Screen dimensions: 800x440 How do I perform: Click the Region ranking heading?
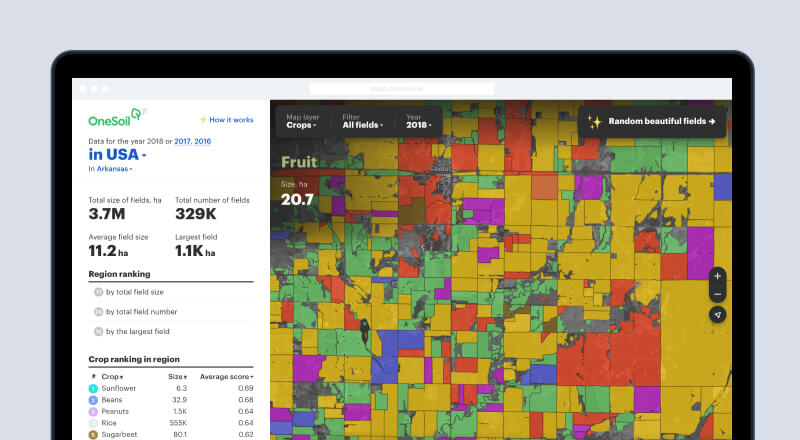tap(119, 274)
